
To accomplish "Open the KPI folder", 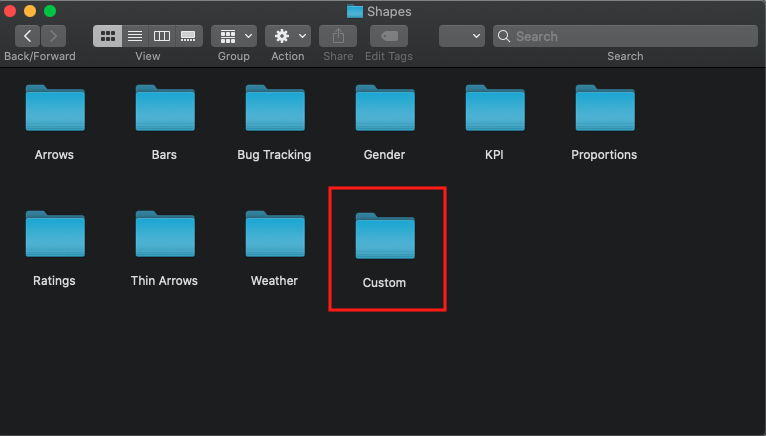I will pyautogui.click(x=494, y=110).
